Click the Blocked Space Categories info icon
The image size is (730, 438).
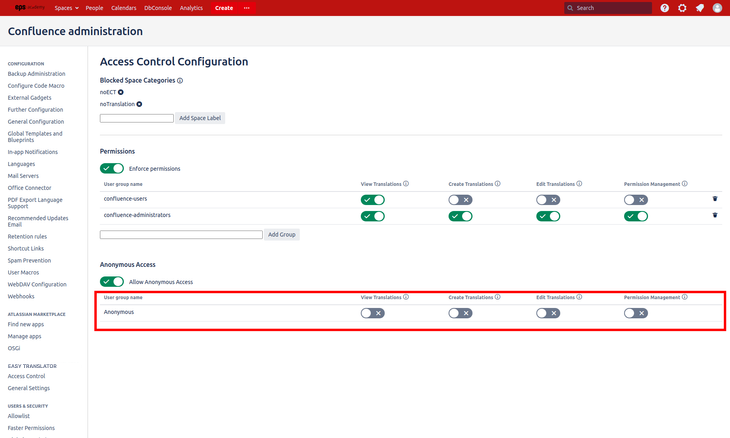(x=180, y=80)
